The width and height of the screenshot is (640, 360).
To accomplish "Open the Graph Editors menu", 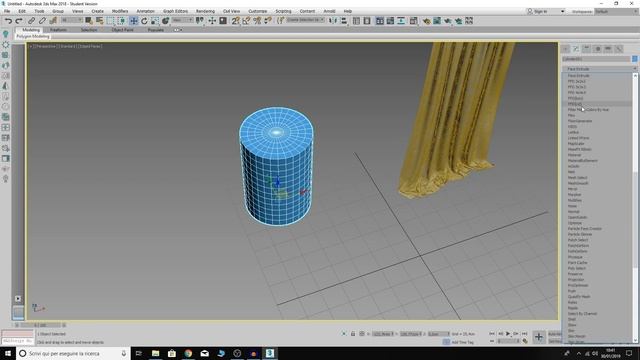I will pos(175,11).
